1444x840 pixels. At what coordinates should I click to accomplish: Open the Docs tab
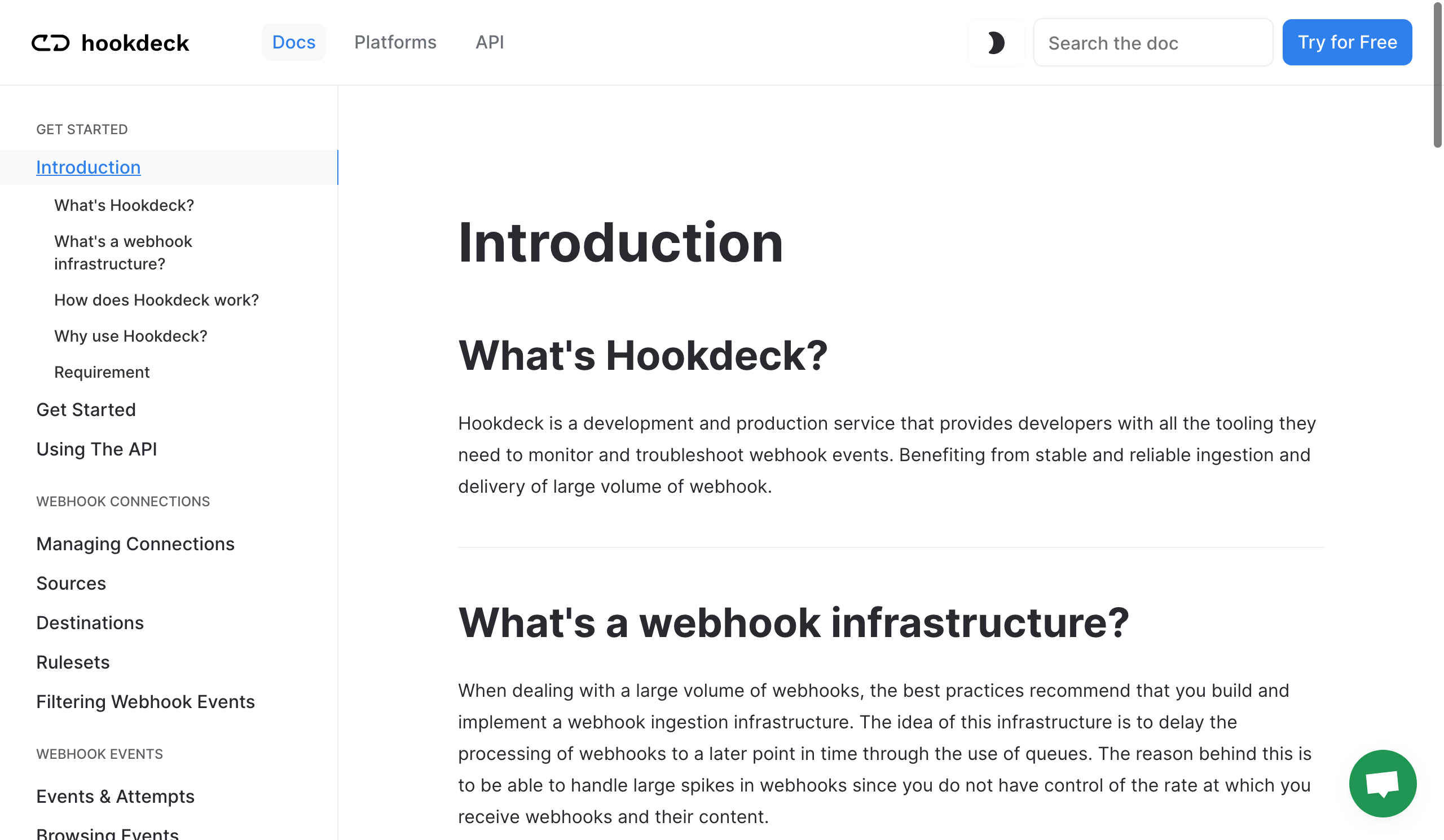[293, 42]
